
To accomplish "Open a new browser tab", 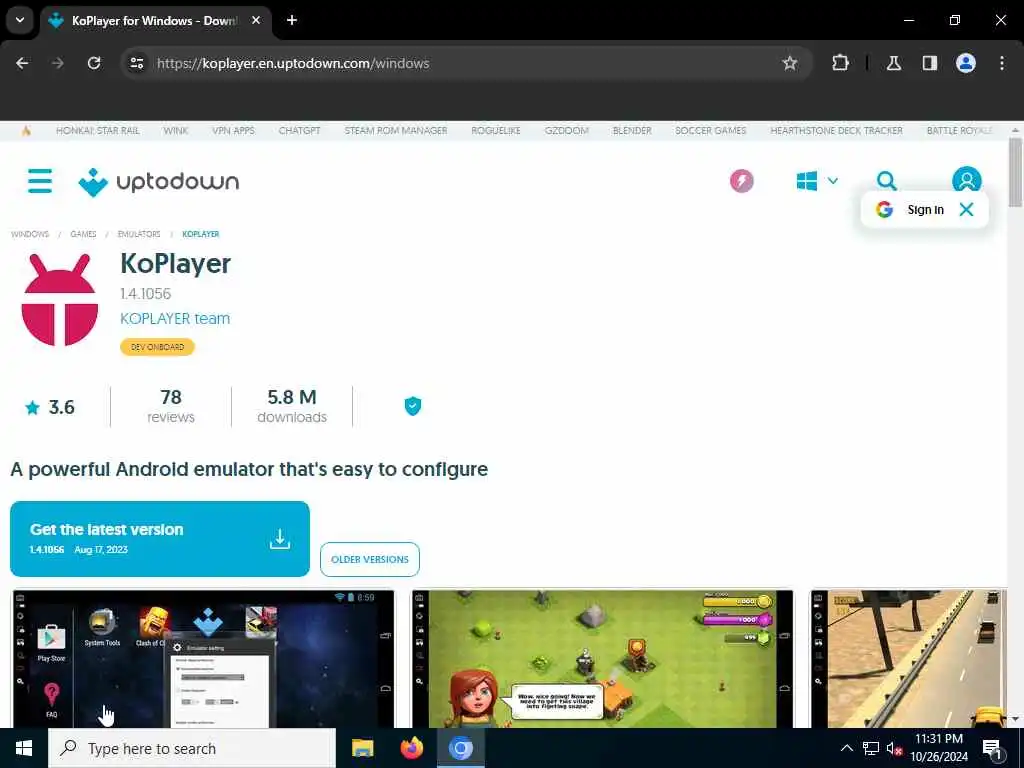I will pos(292,20).
